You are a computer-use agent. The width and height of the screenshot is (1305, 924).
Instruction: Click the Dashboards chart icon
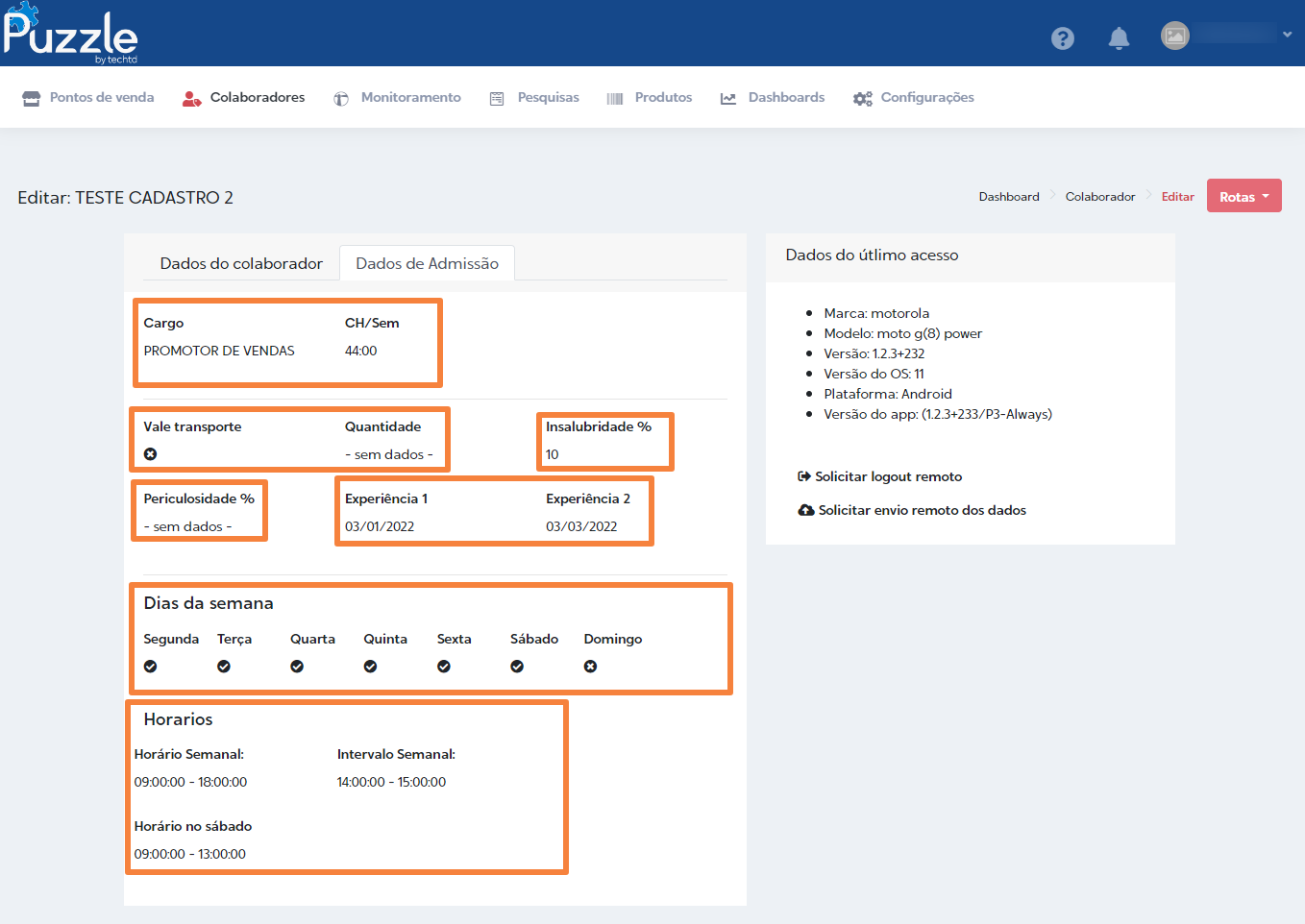(x=728, y=98)
